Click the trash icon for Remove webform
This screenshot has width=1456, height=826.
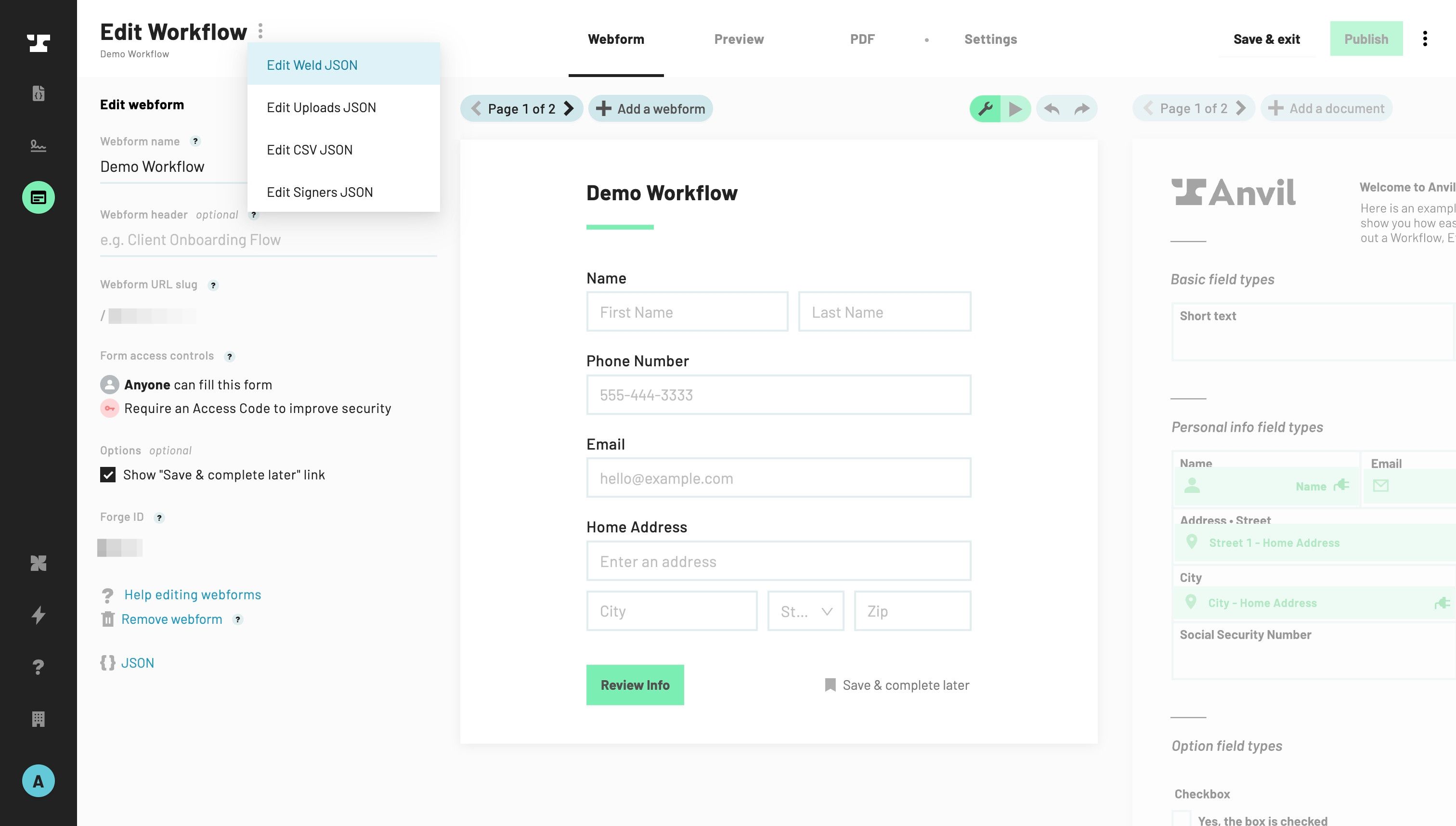(108, 619)
